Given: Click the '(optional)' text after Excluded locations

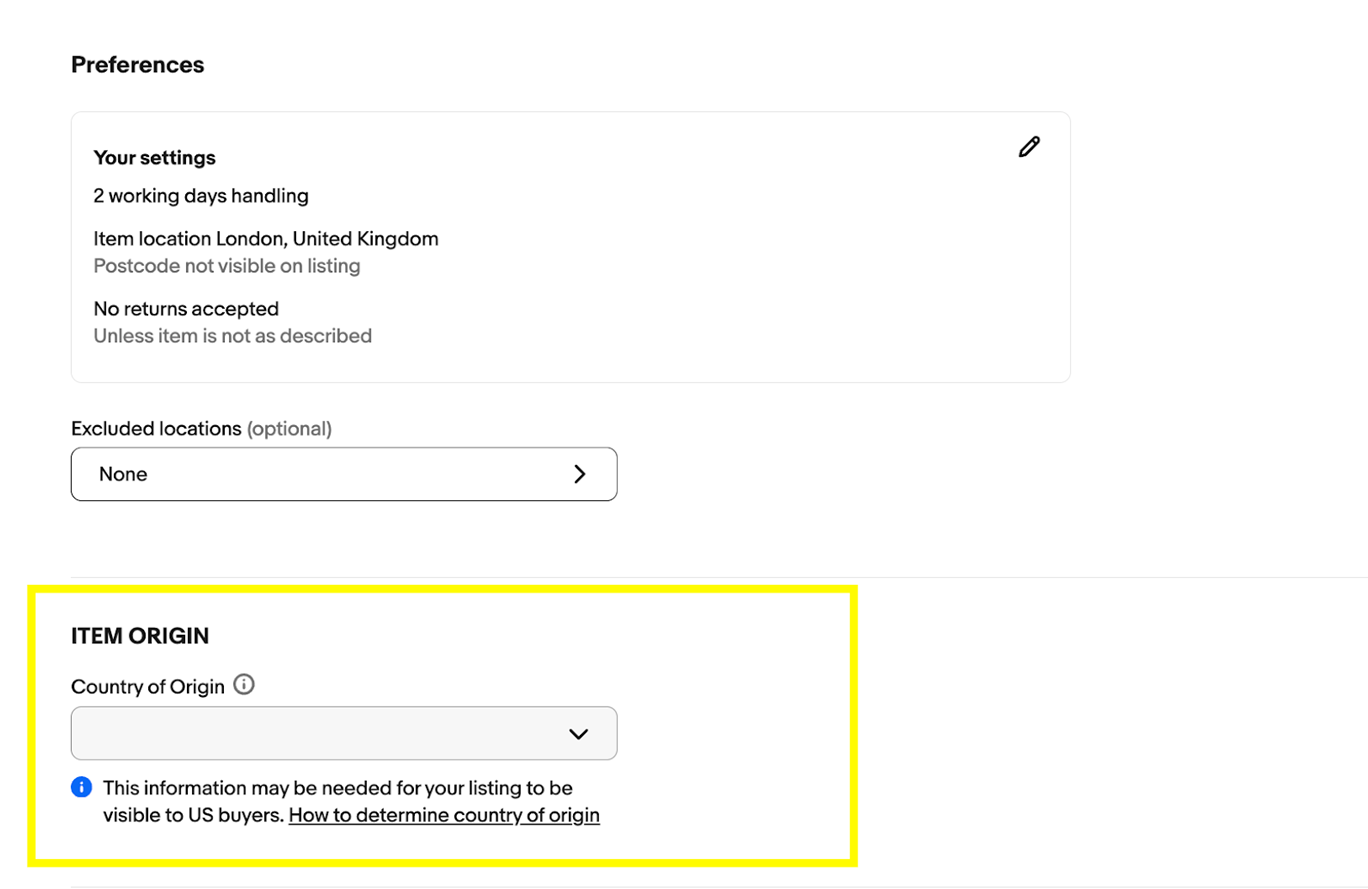Looking at the screenshot, I should point(289,429).
